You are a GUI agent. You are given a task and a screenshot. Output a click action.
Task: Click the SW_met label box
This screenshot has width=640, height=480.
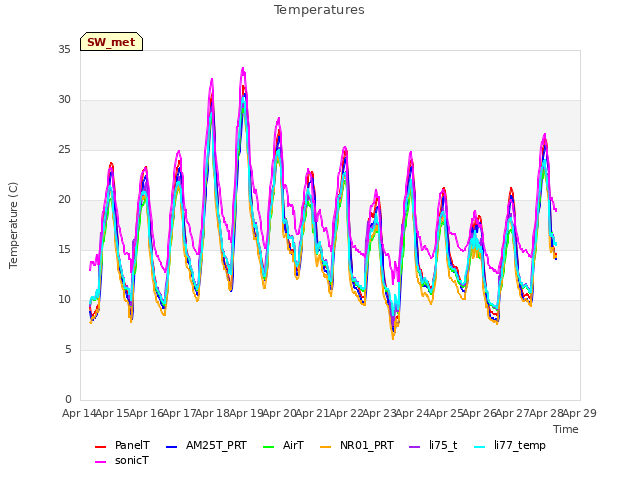pos(111,42)
